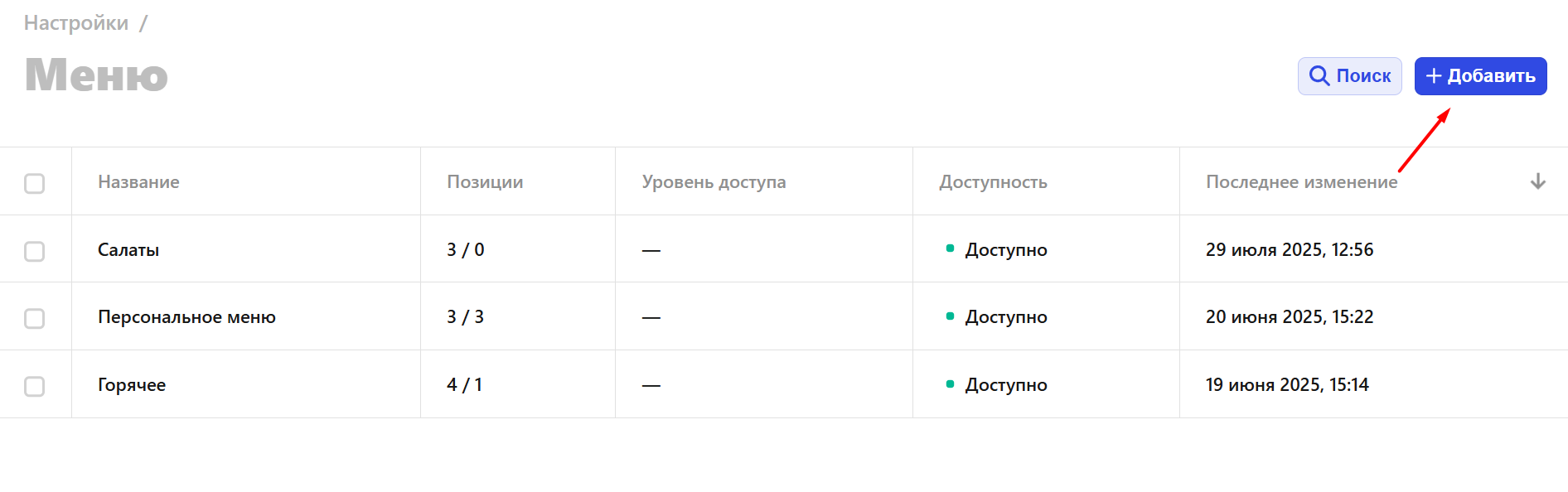This screenshot has height=492, width=1568.
Task: Check the Горячее row checkbox
Action: (x=34, y=386)
